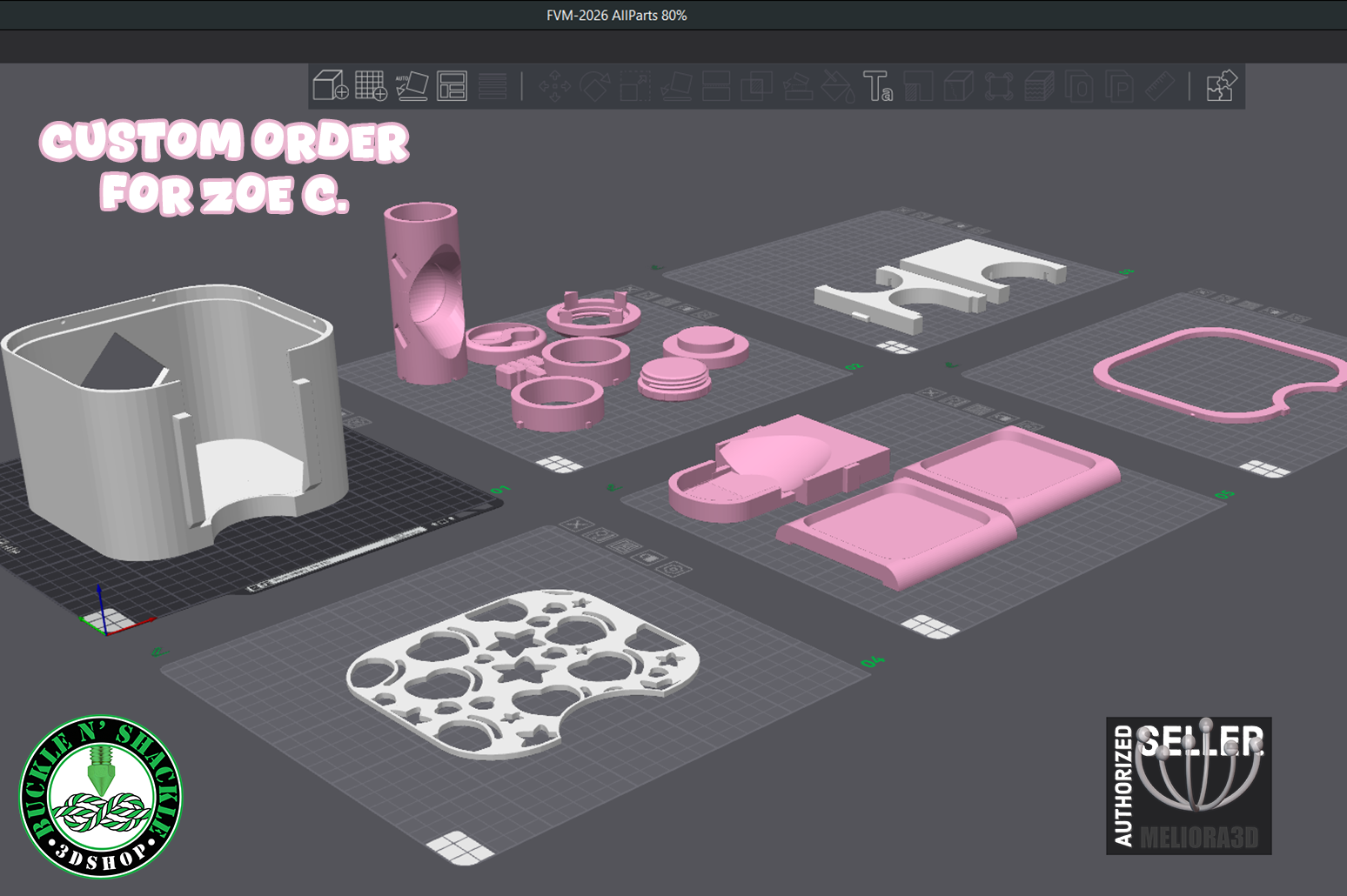Open the Mesh boolean tool

pyautogui.click(x=756, y=87)
